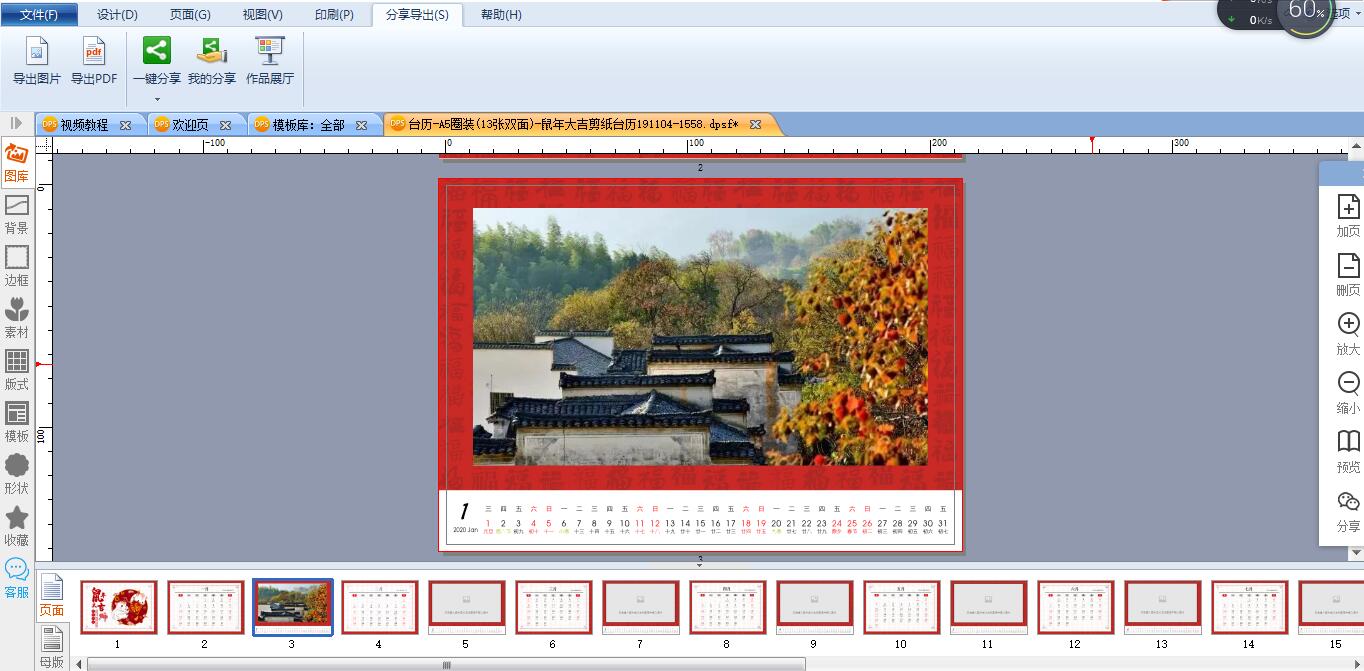Image resolution: width=1364 pixels, height=671 pixels.
Task: Open the 作品展厅 gallery icon
Action: tap(270, 51)
